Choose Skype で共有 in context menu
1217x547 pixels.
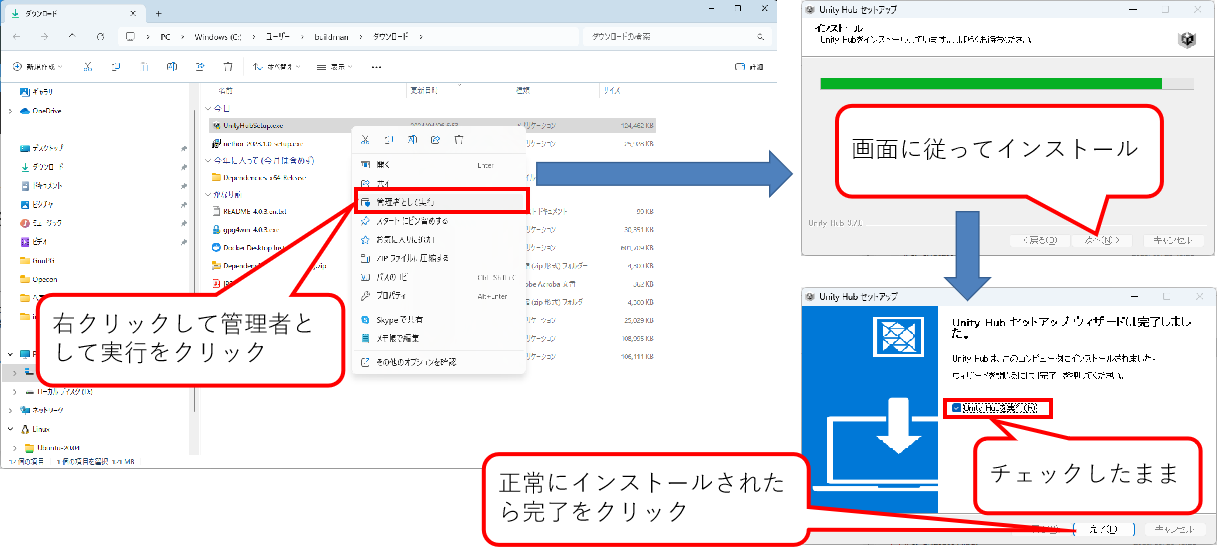point(438,319)
